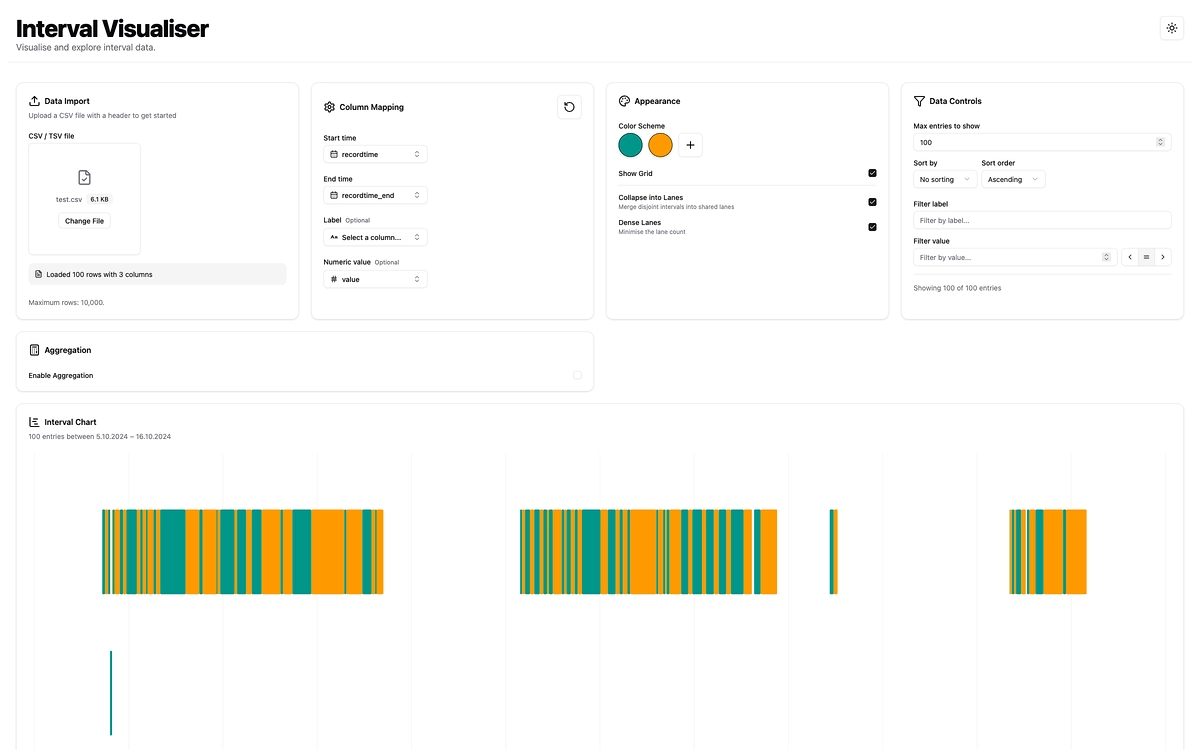Disable the Dense Lanes option

872,227
